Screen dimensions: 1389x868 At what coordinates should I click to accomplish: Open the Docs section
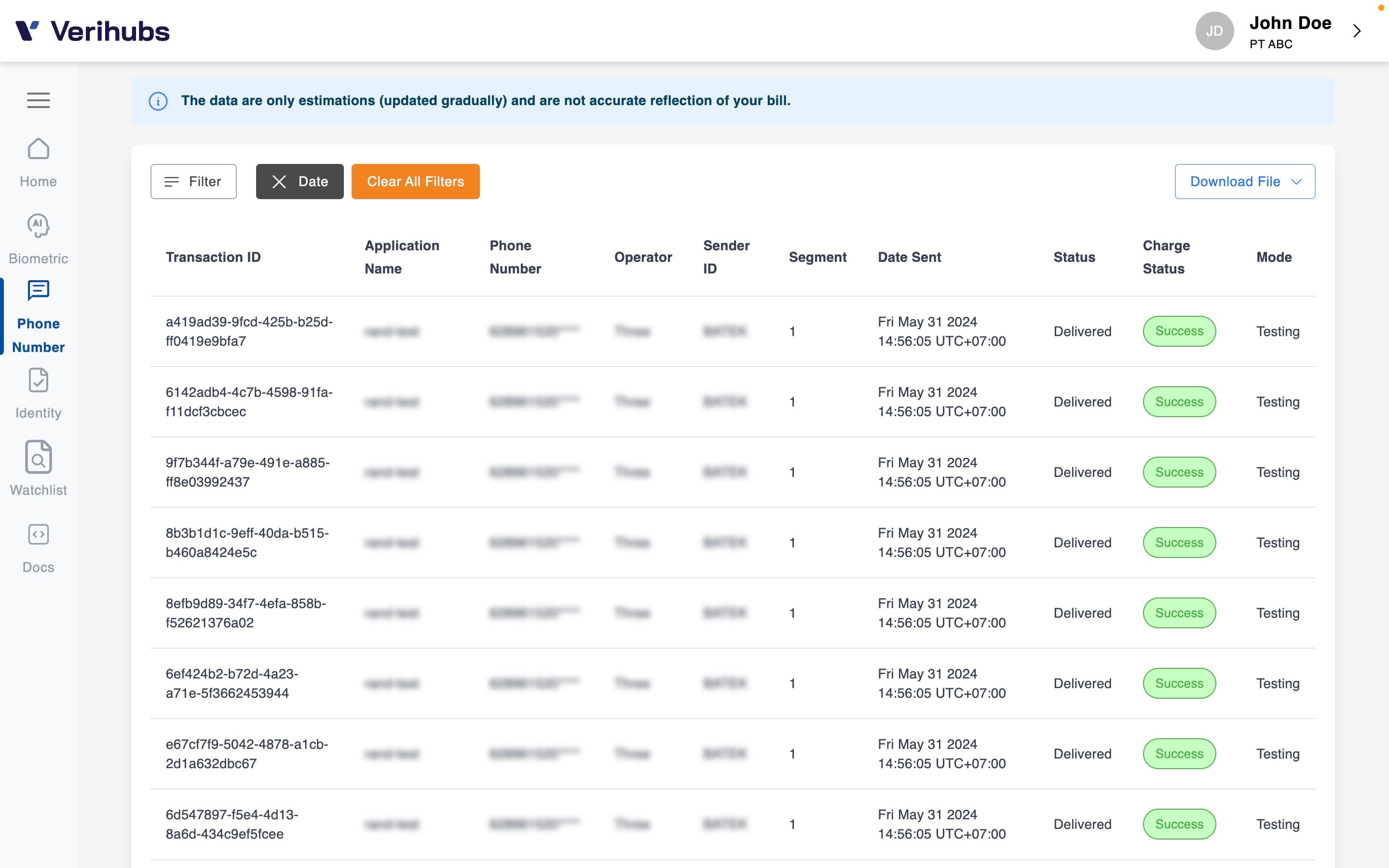tap(39, 548)
